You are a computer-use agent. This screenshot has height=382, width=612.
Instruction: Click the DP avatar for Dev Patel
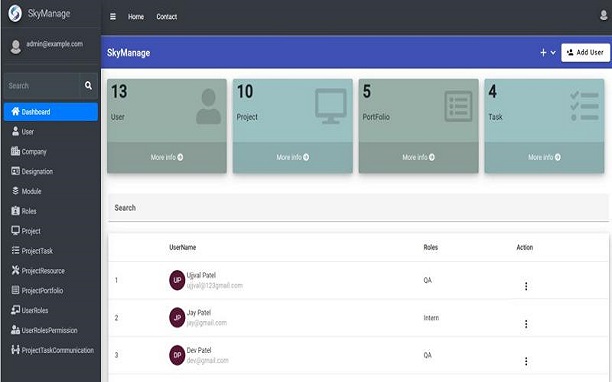coord(177,355)
